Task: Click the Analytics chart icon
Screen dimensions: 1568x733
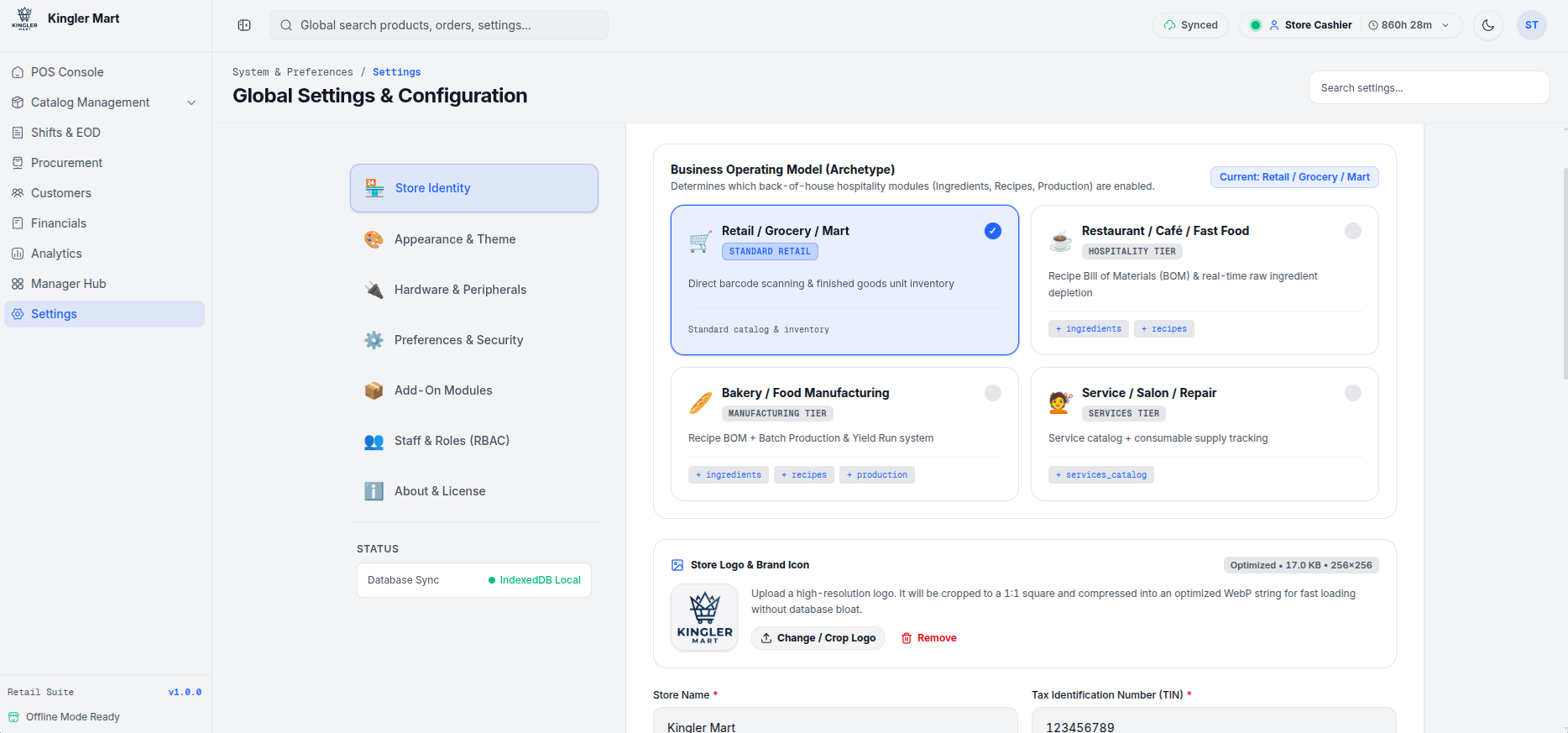Action: pos(18,254)
